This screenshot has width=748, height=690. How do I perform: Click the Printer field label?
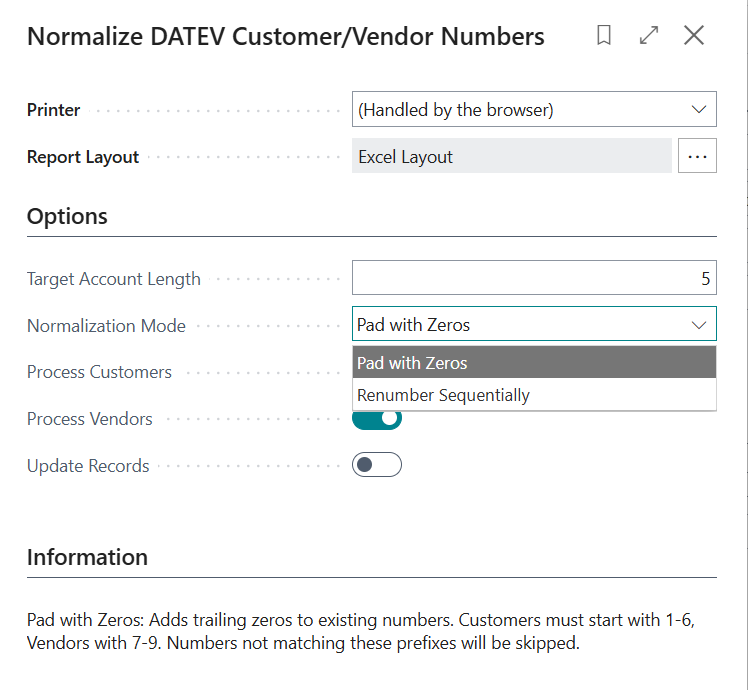[54, 110]
